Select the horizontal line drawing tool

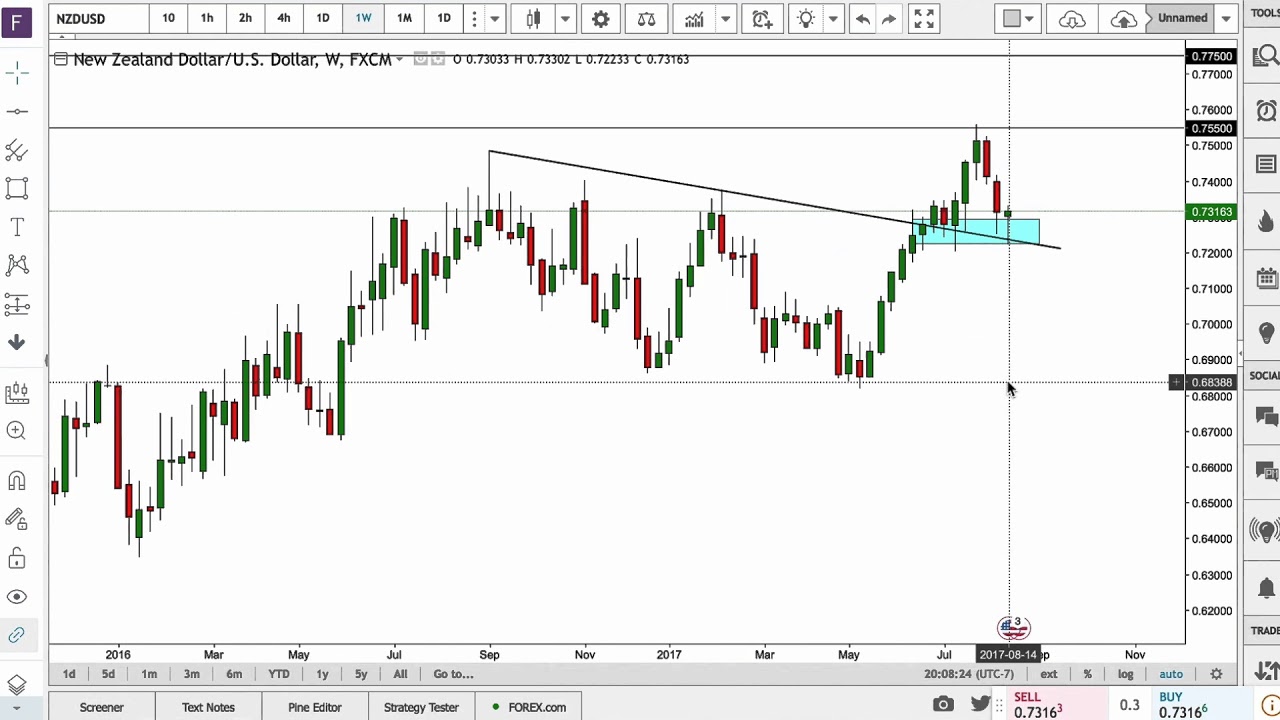(x=17, y=111)
